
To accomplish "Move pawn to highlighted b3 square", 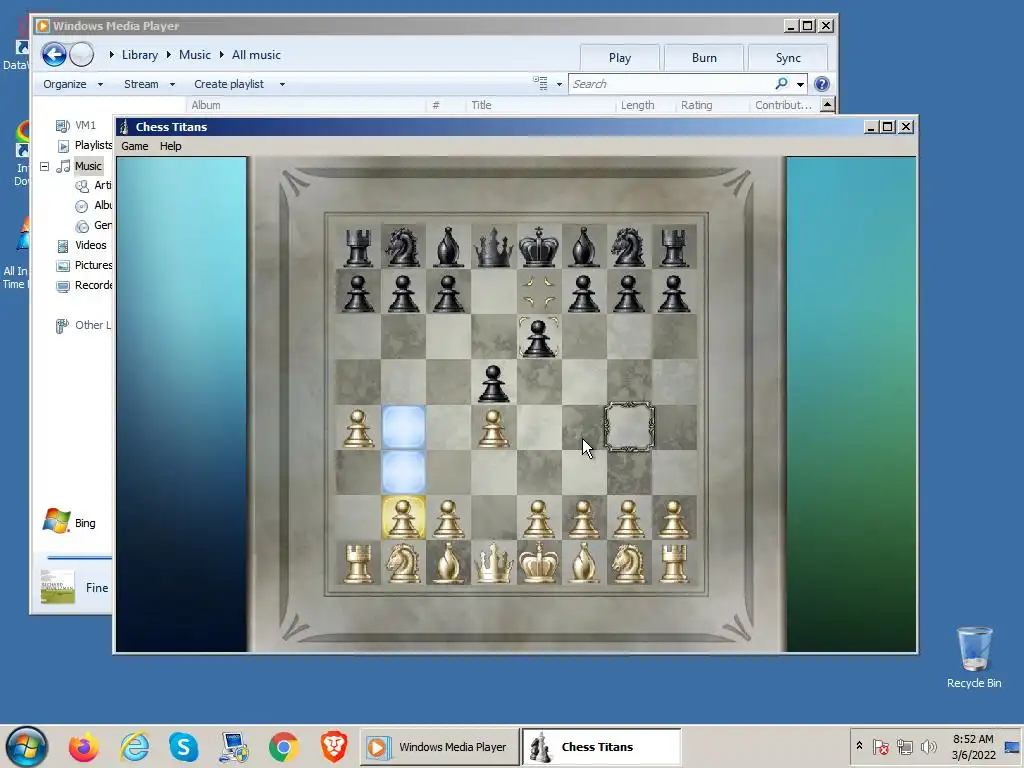I will [404, 472].
